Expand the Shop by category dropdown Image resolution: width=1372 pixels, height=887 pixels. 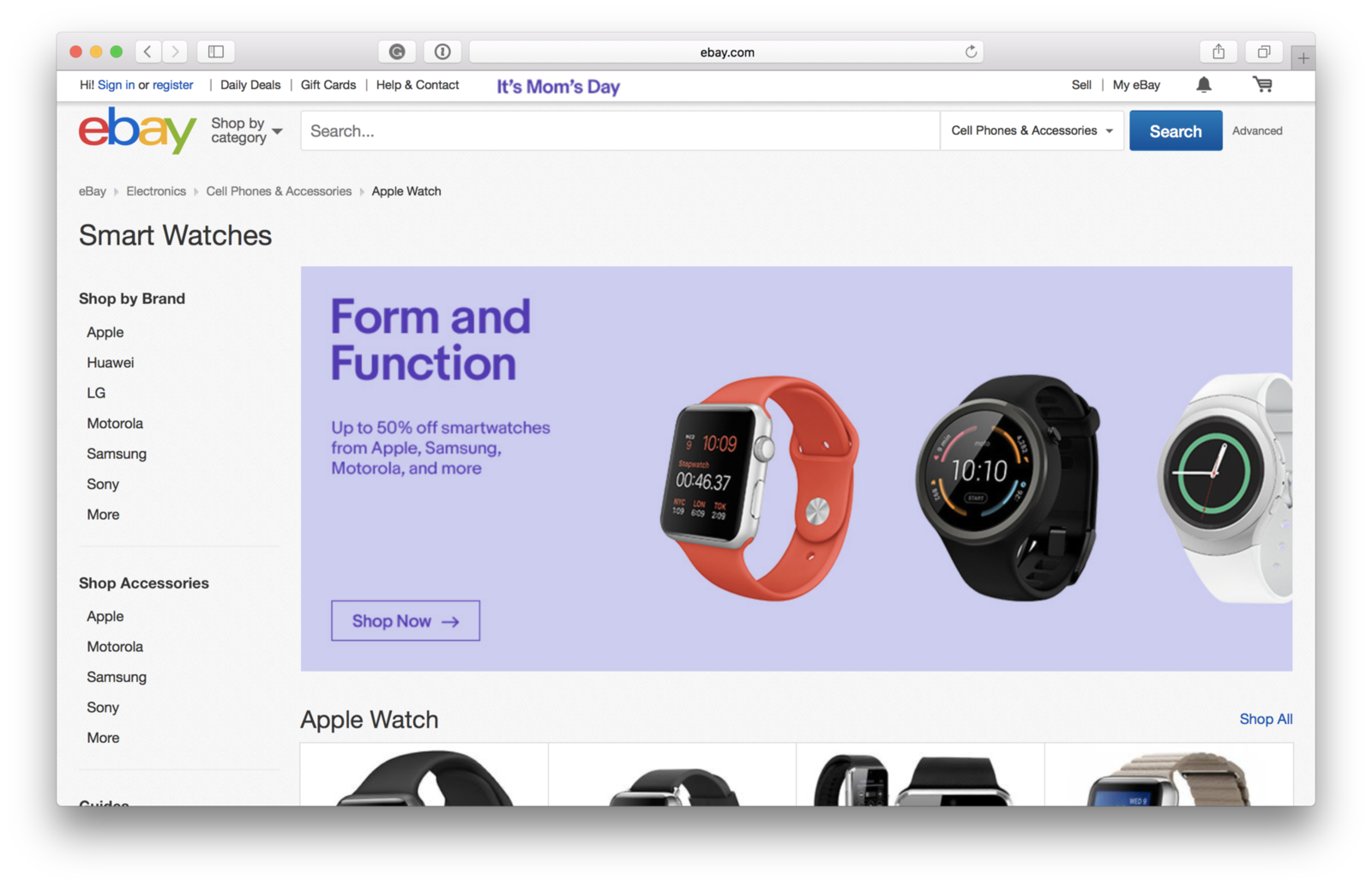point(247,130)
